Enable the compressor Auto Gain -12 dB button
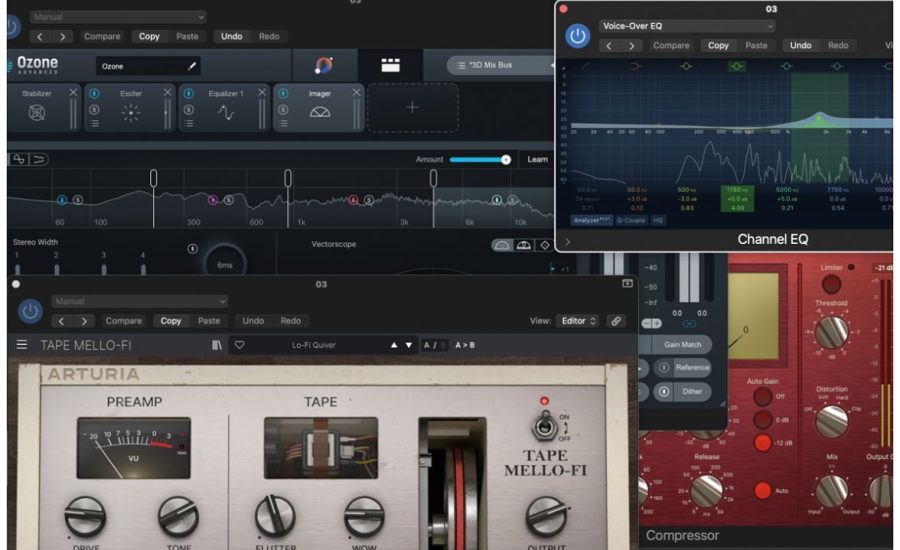Screen dimensions: 900x550 click(x=764, y=443)
